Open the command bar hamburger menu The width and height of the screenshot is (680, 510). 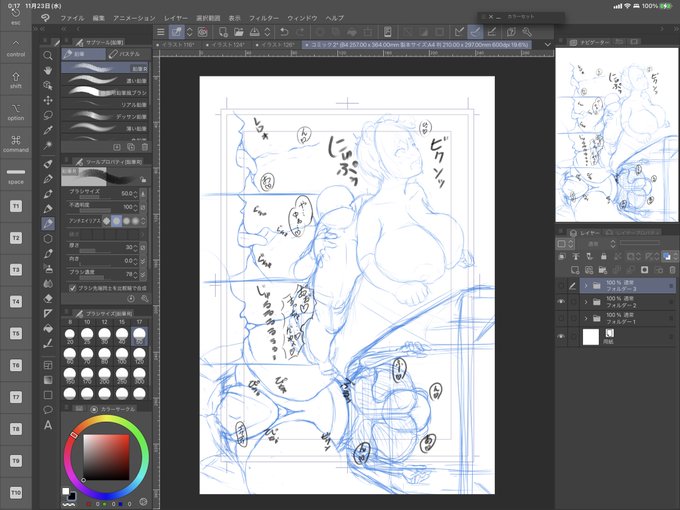(x=160, y=32)
